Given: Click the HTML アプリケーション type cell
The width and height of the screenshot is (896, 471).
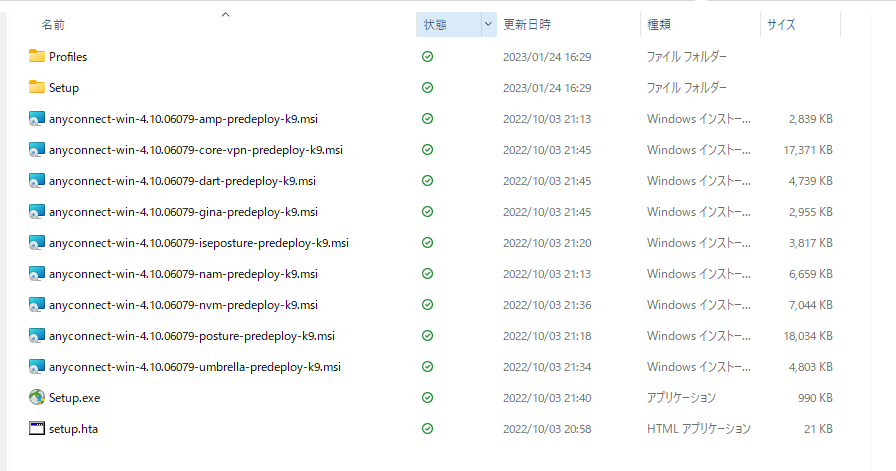Looking at the screenshot, I should point(699,428).
